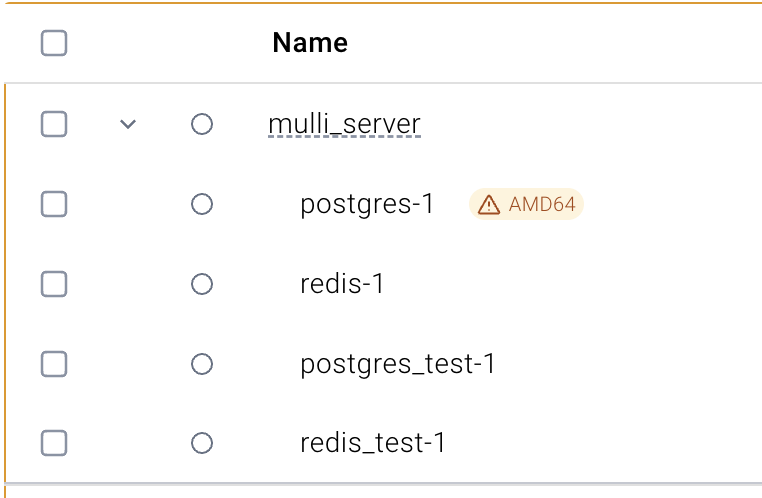Click the redis_test-1 status circle icon
Image resolution: width=762 pixels, height=498 pixels.
coord(202,443)
